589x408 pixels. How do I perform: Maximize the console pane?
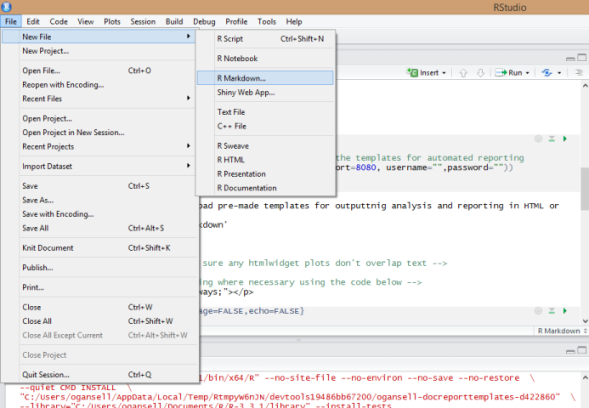point(581,351)
